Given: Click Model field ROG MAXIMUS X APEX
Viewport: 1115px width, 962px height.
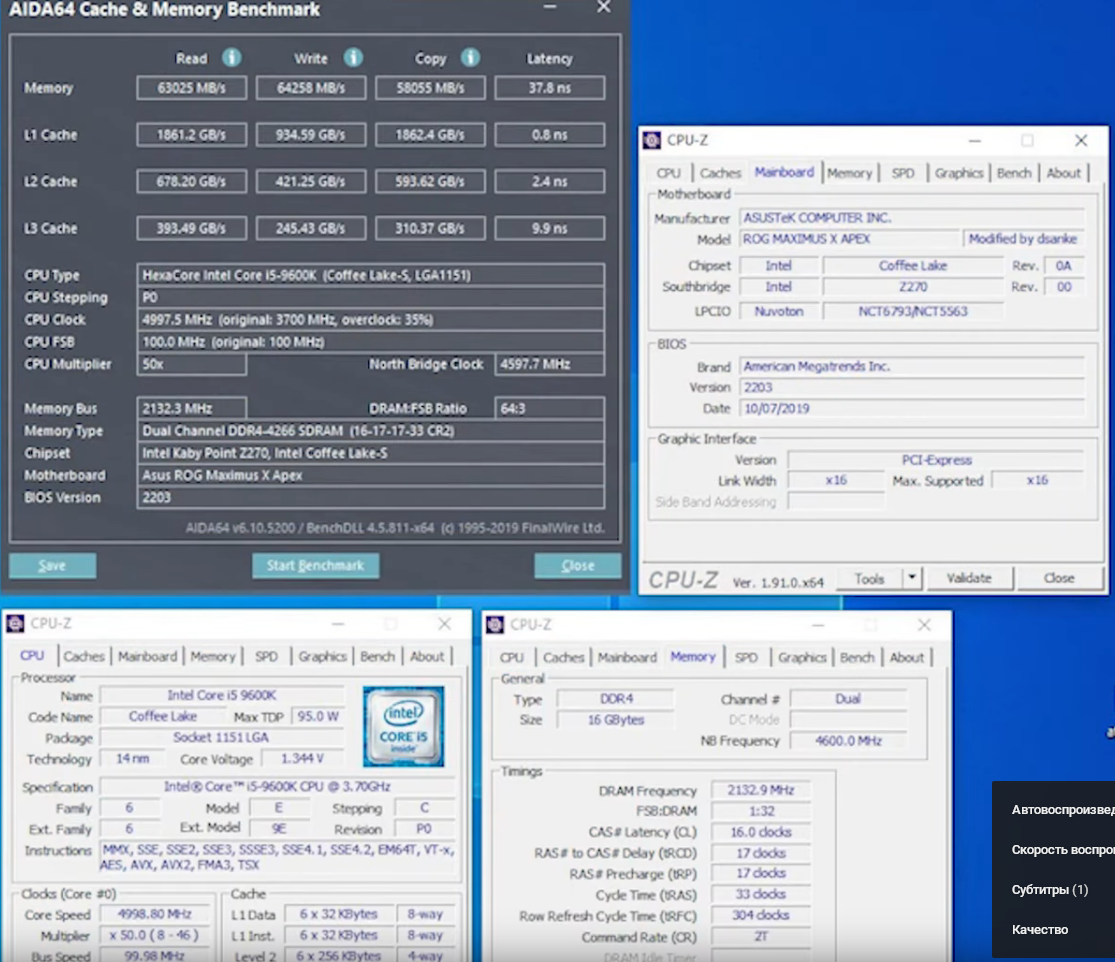Looking at the screenshot, I should click(x=850, y=239).
